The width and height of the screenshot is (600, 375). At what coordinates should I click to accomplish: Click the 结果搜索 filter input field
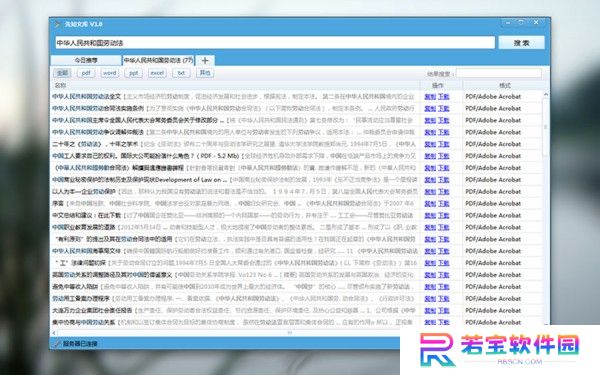click(x=499, y=73)
